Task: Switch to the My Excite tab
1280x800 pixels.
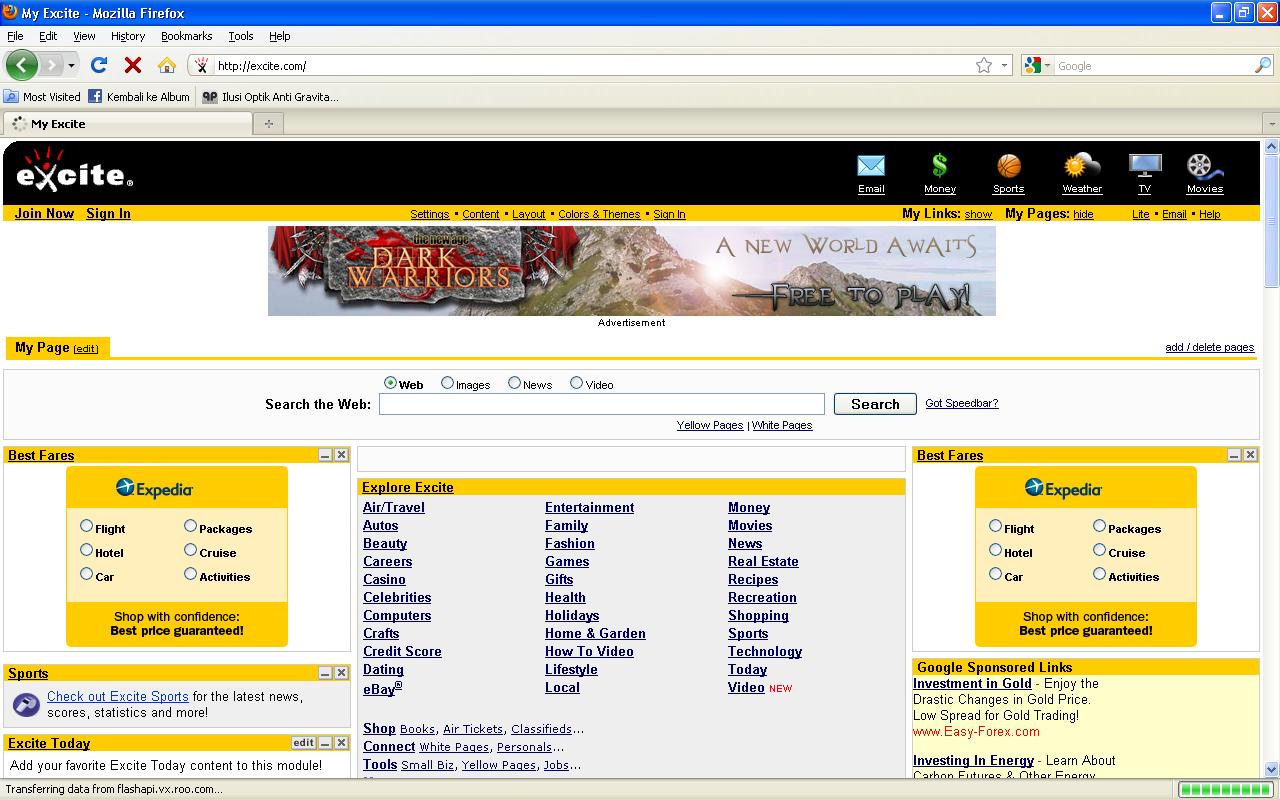Action: point(127,123)
